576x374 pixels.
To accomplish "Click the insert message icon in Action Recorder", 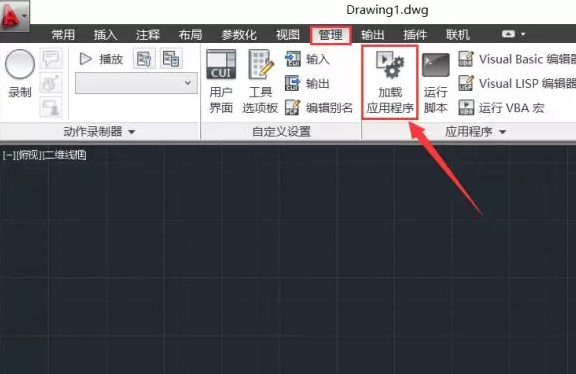I will click(51, 58).
